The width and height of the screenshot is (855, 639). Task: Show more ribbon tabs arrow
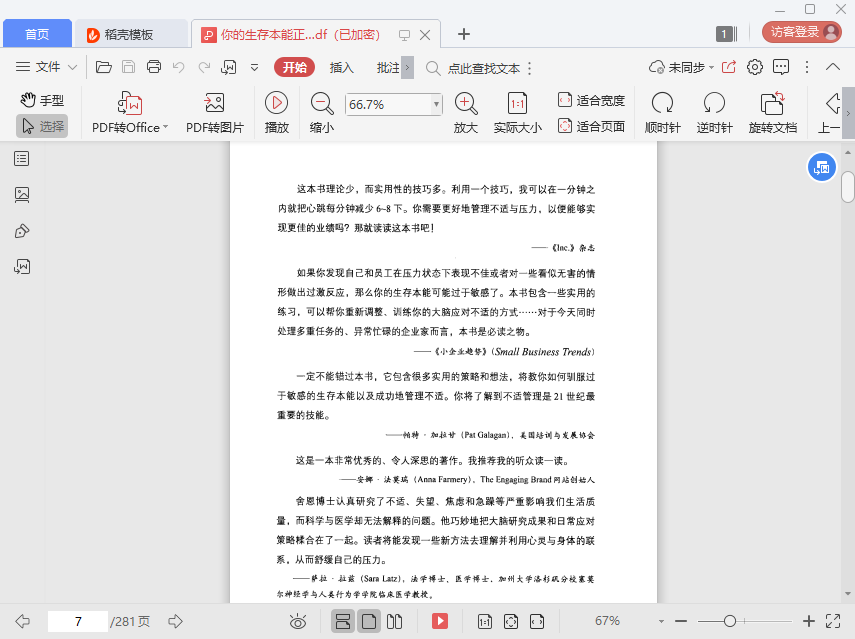(x=407, y=68)
